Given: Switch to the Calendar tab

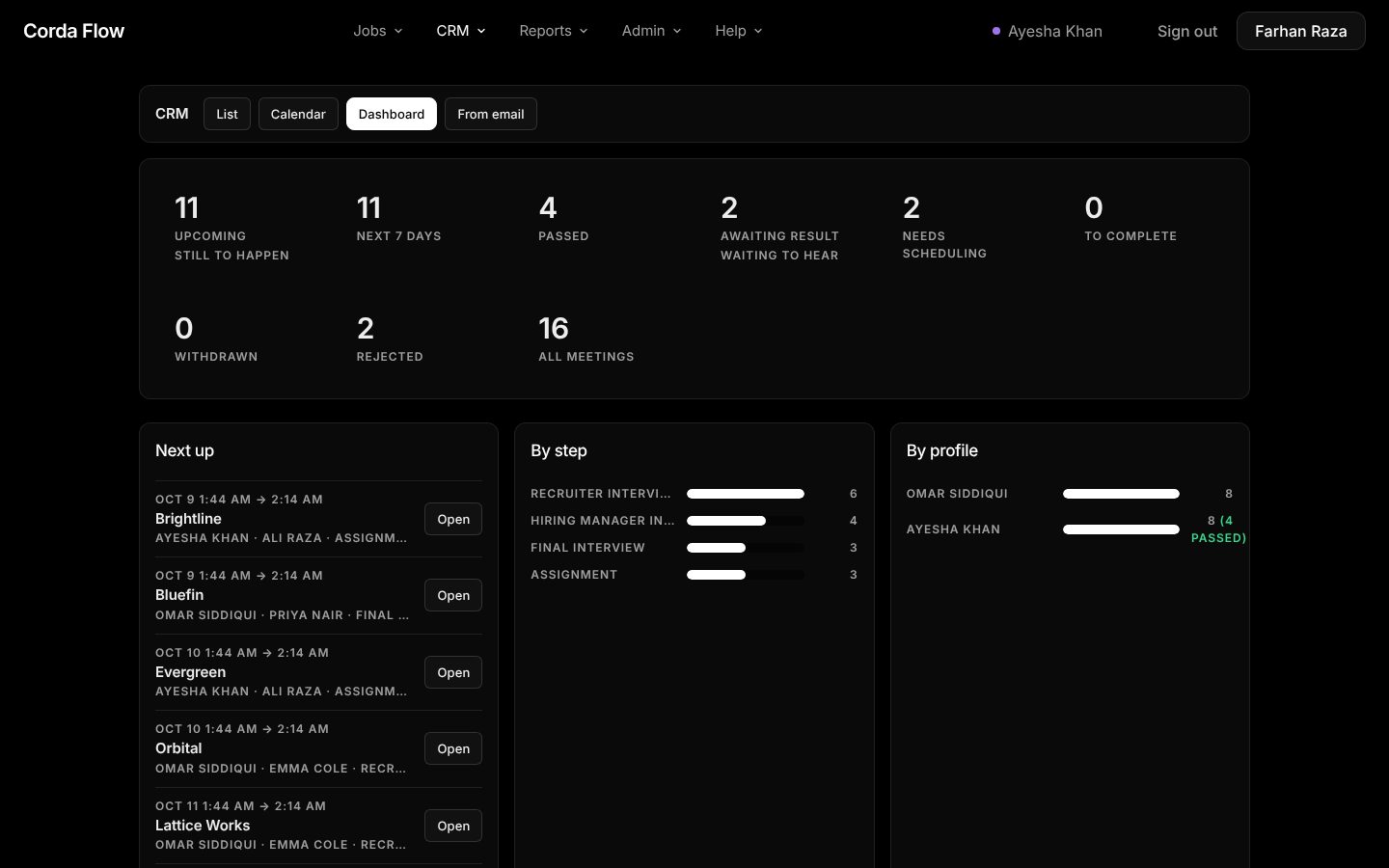Looking at the screenshot, I should [x=298, y=114].
